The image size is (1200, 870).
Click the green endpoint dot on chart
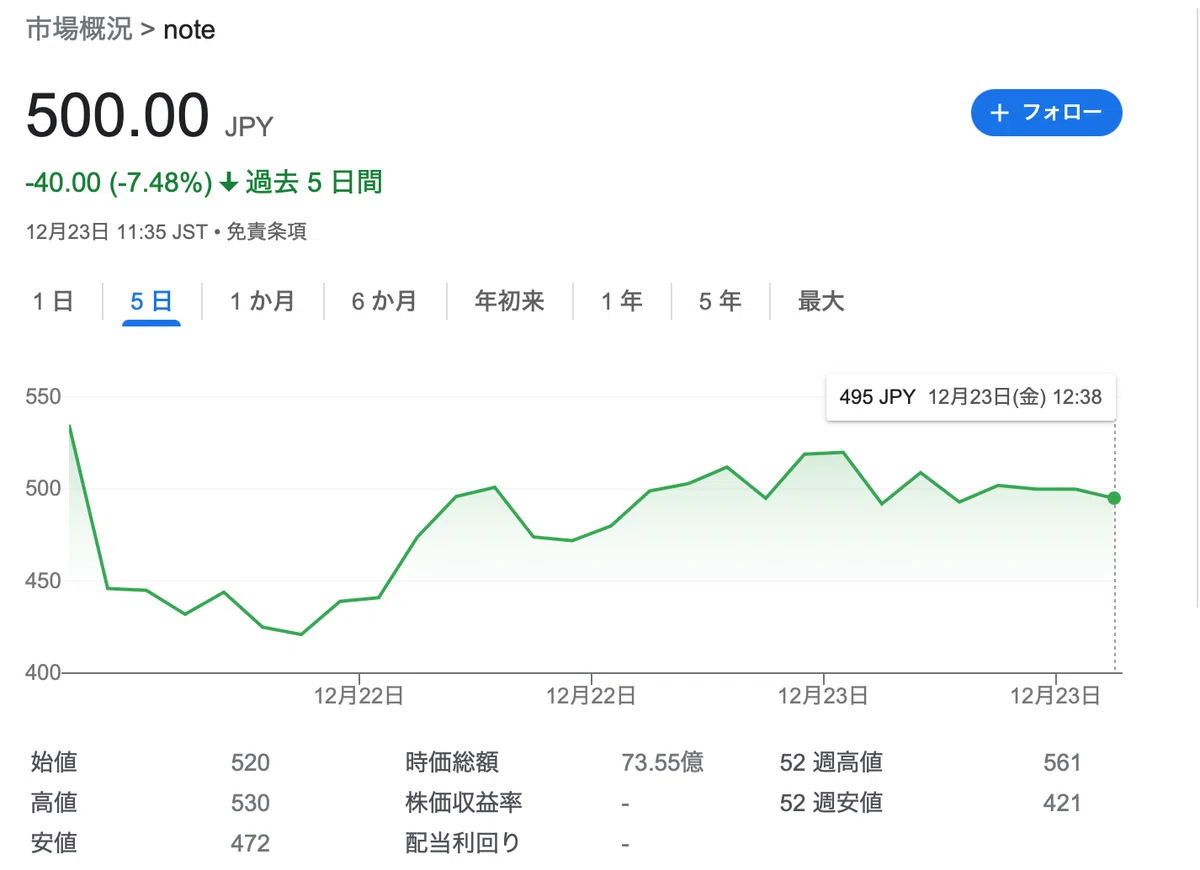click(1114, 498)
